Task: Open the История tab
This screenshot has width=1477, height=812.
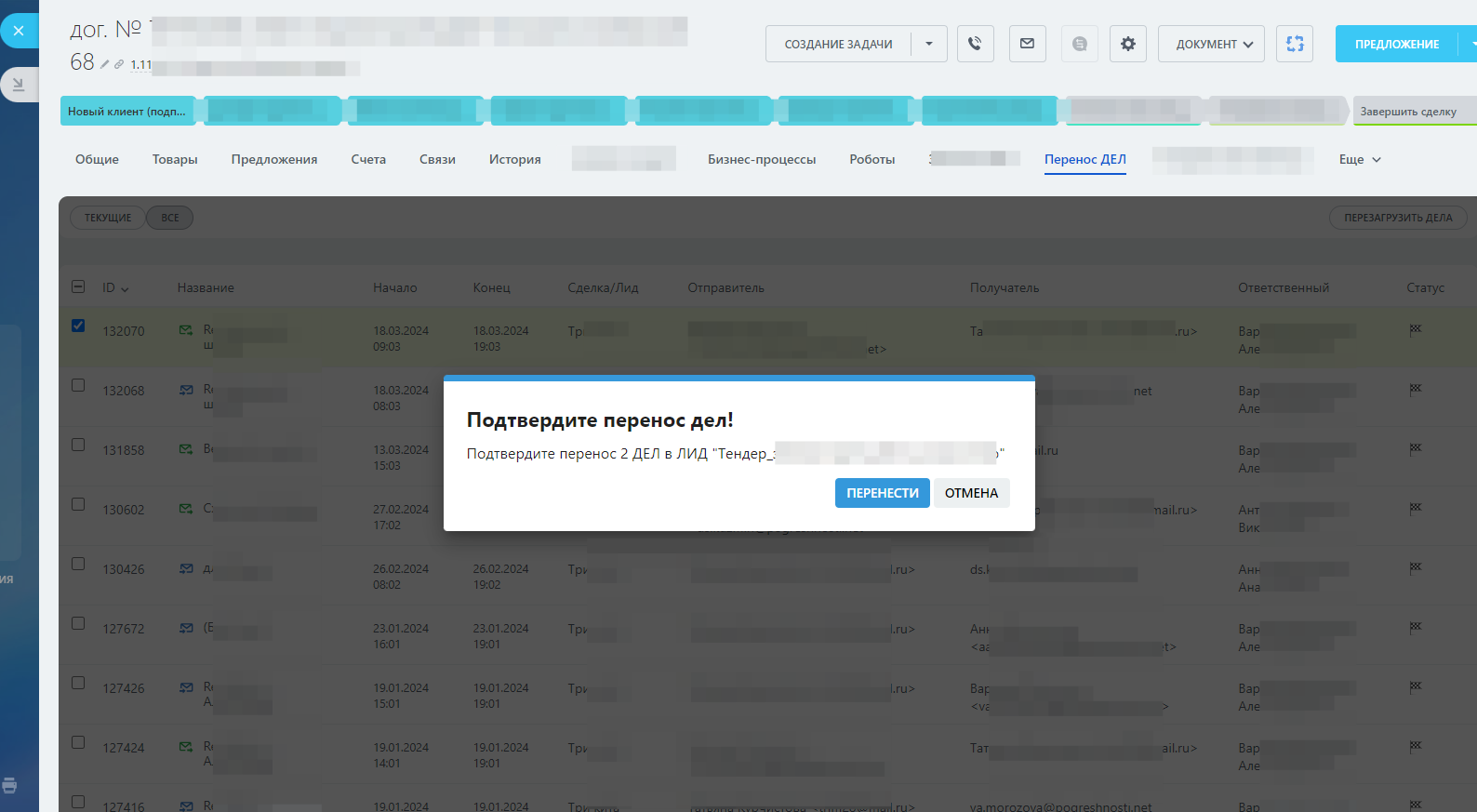Action: 515,159
